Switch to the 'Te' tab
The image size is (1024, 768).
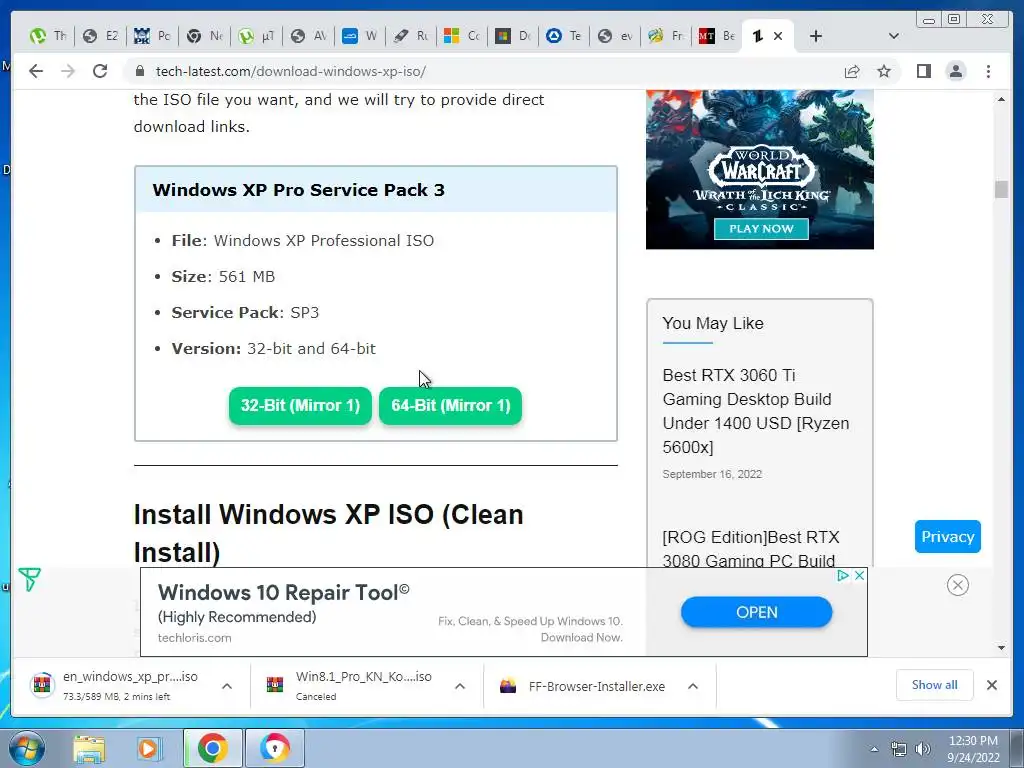(x=564, y=36)
